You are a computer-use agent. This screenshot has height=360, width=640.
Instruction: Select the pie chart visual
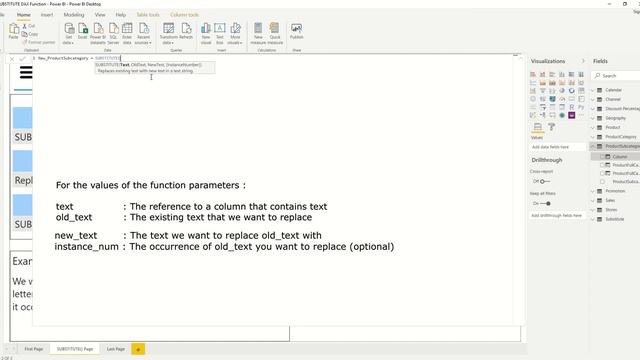(x=562, y=91)
